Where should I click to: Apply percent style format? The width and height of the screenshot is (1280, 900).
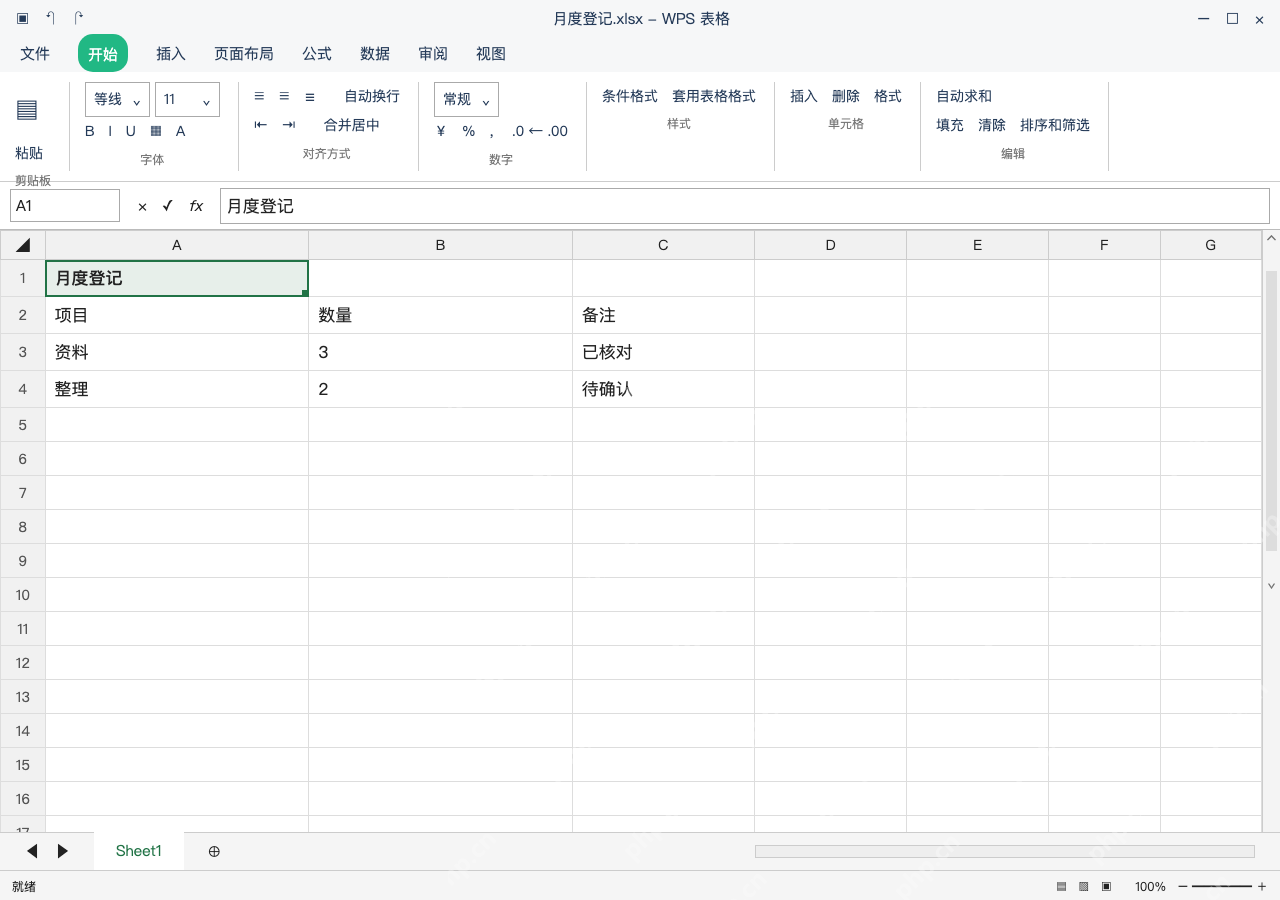(469, 131)
